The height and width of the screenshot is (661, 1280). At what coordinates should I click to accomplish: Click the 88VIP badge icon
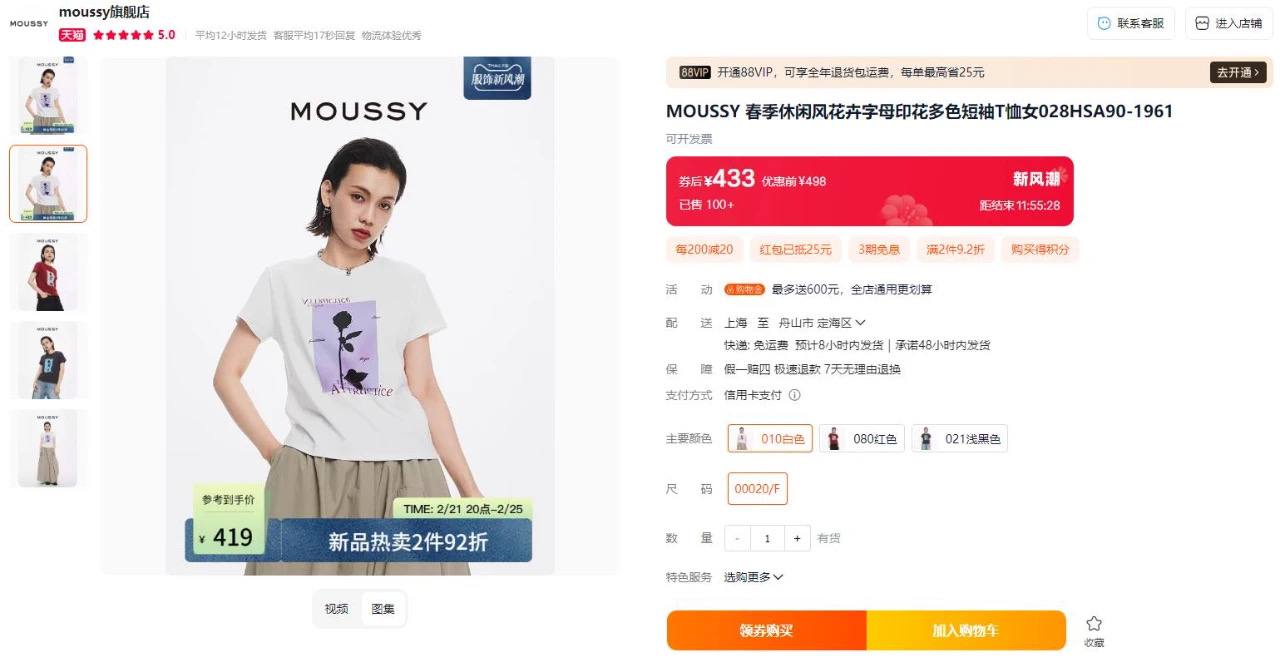tap(695, 72)
